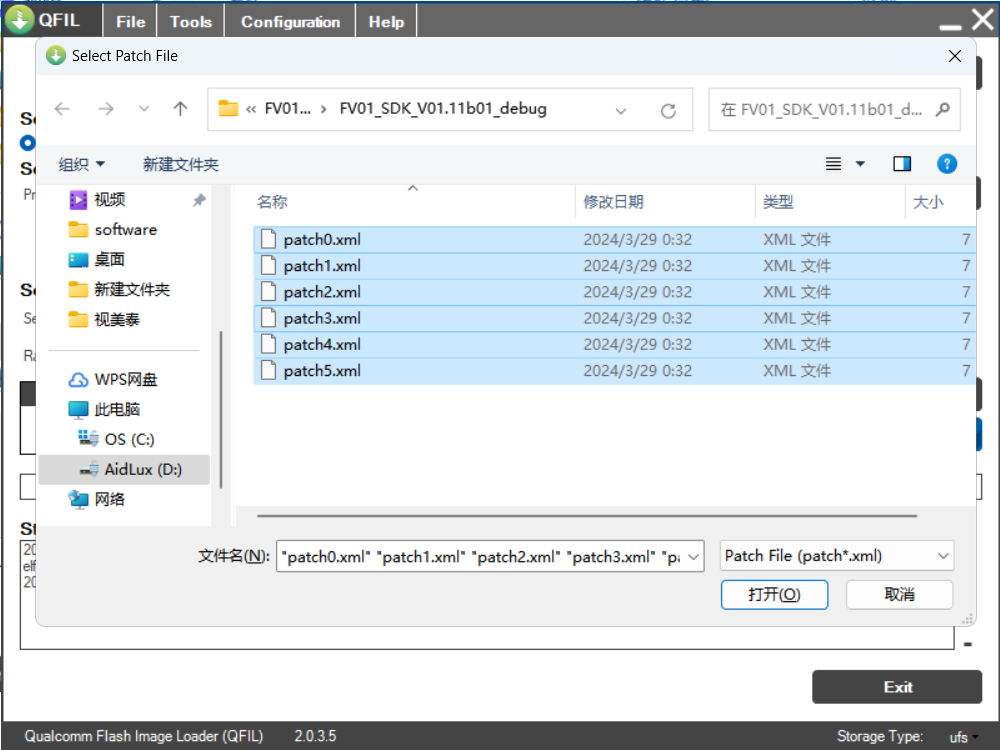Select the 视频 folder in sidebar
The image size is (1000, 750).
click(109, 200)
